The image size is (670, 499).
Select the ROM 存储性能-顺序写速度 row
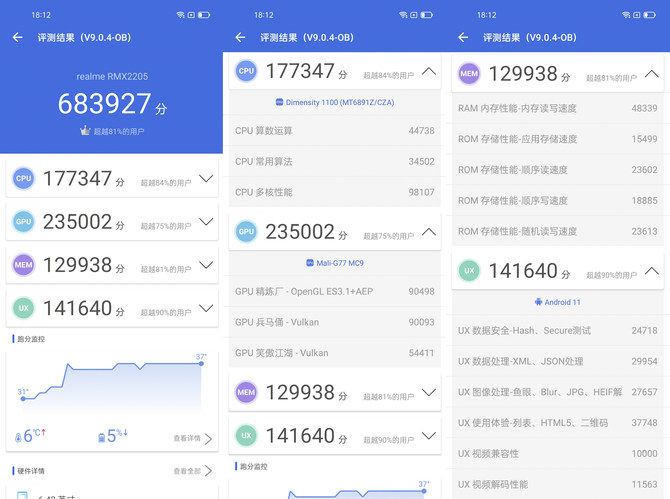[558, 200]
